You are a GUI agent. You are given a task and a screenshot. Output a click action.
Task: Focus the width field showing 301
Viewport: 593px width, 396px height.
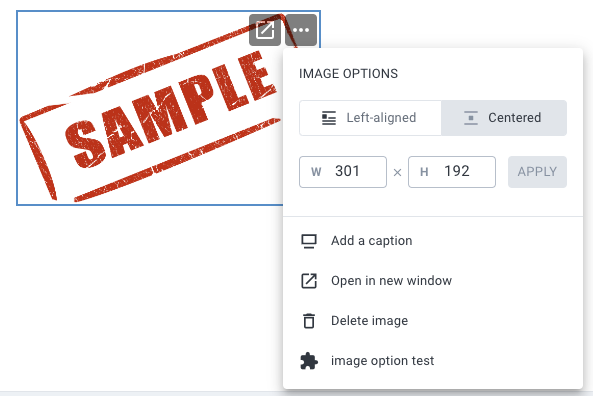343,172
